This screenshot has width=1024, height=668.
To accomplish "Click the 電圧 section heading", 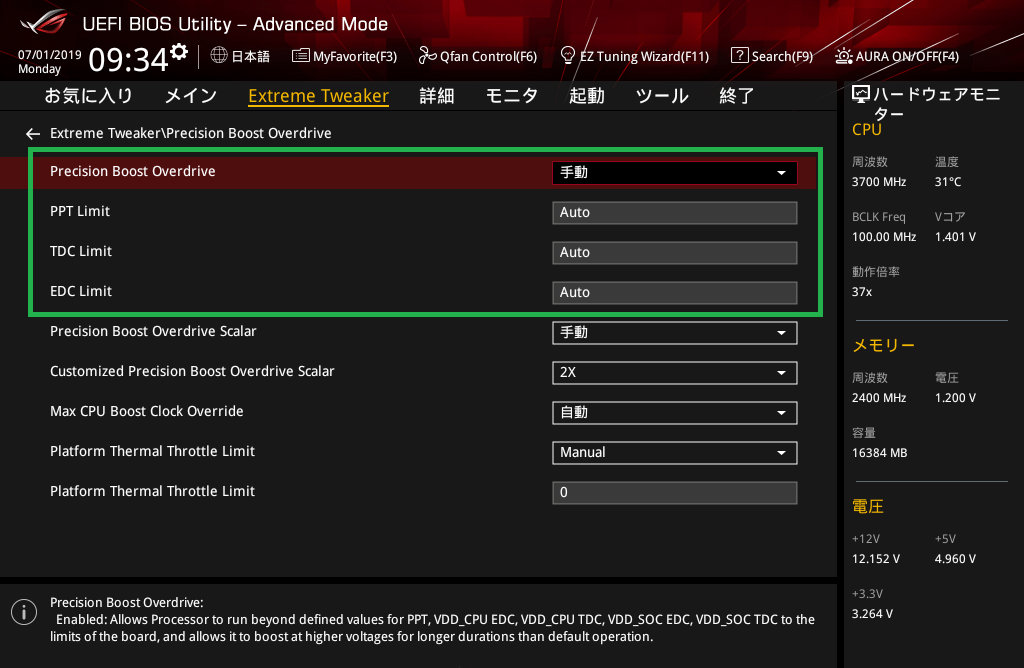I will point(868,507).
